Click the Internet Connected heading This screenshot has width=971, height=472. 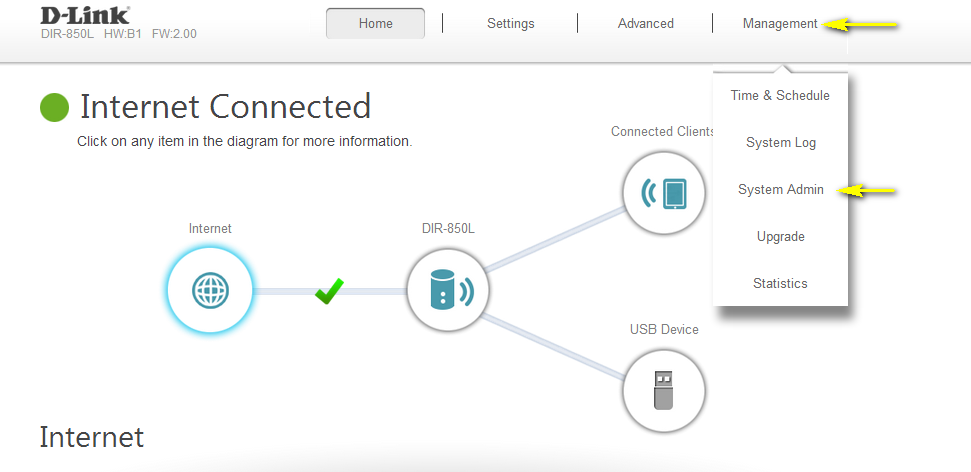[225, 106]
